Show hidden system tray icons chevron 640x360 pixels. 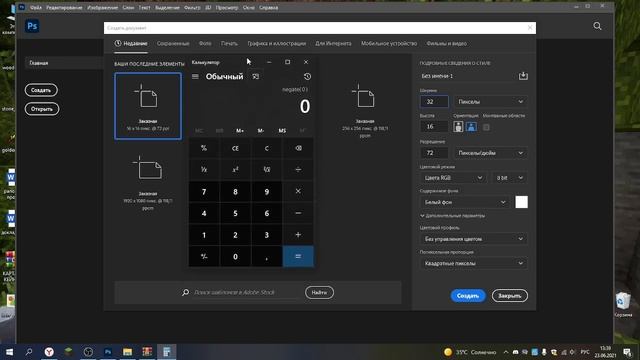click(x=506, y=352)
